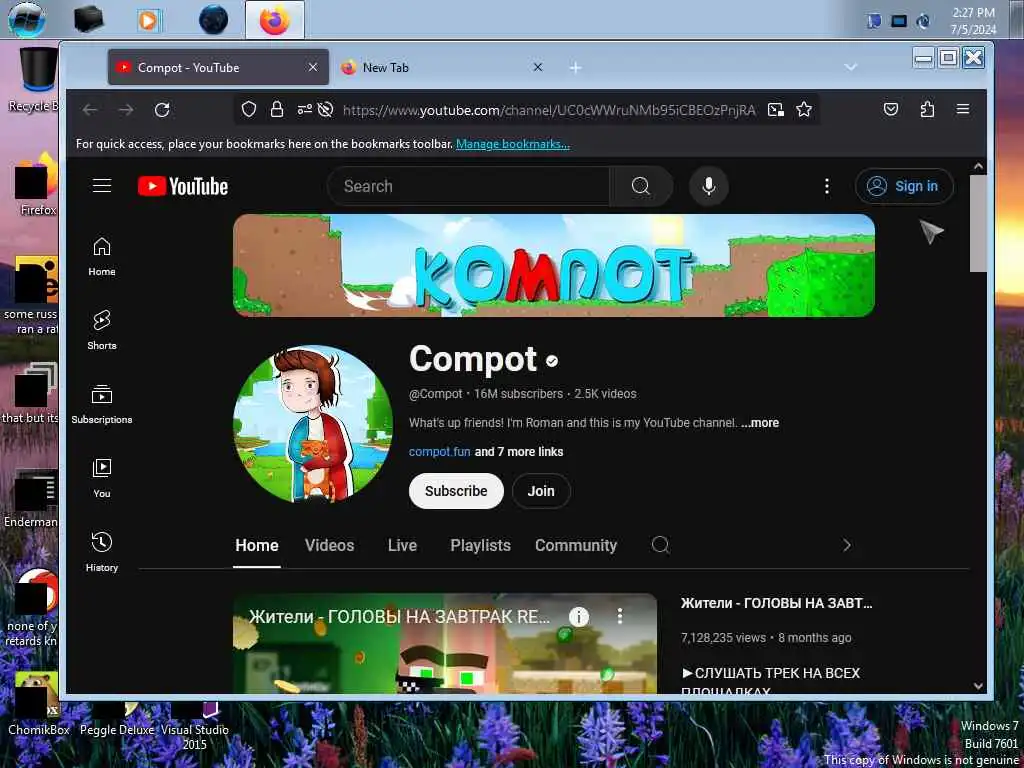Click the search magnifier button

pos(641,186)
